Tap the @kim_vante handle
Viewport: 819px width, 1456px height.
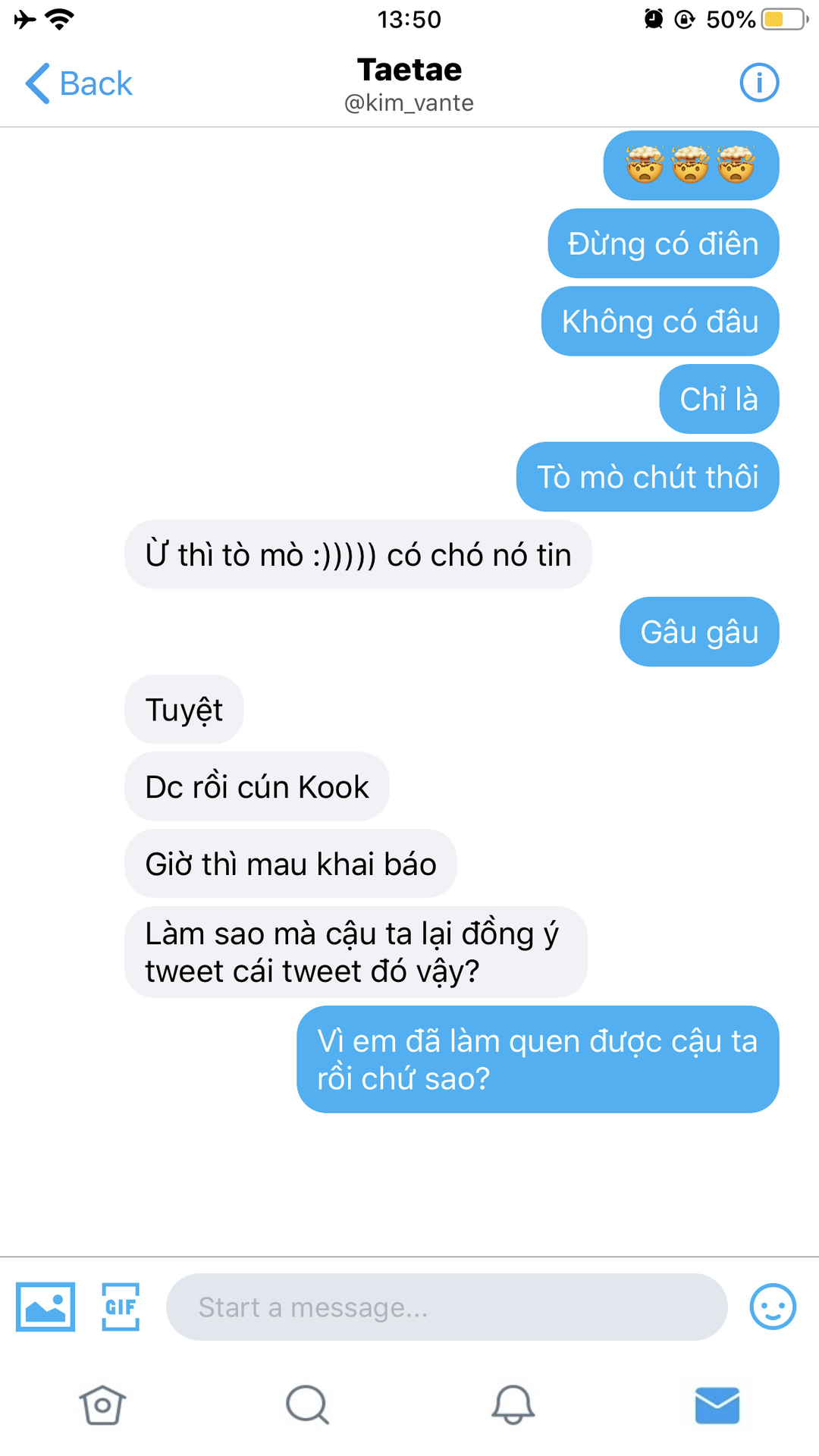point(409,102)
